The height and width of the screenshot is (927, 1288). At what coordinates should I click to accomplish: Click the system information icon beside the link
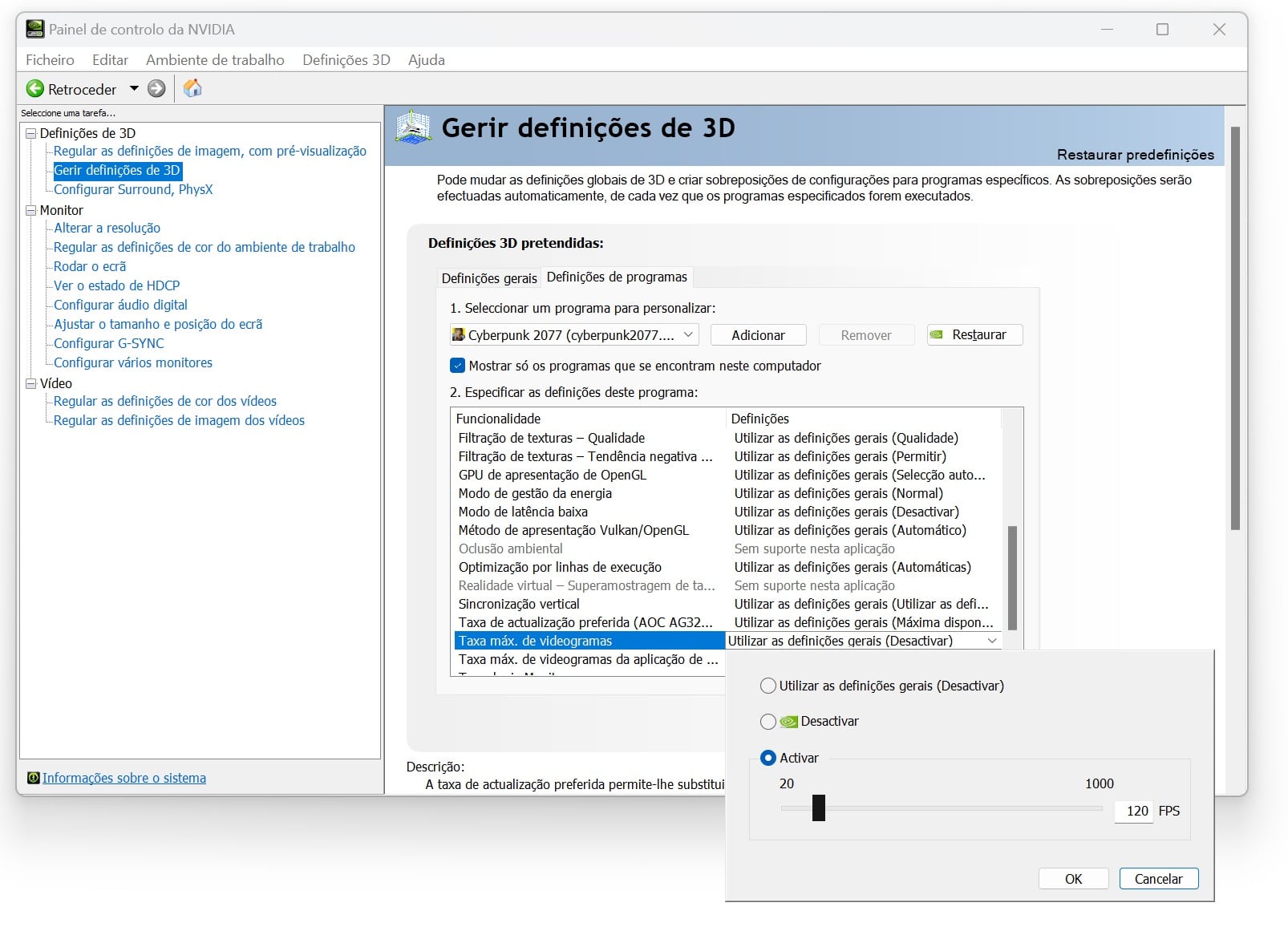[33, 778]
